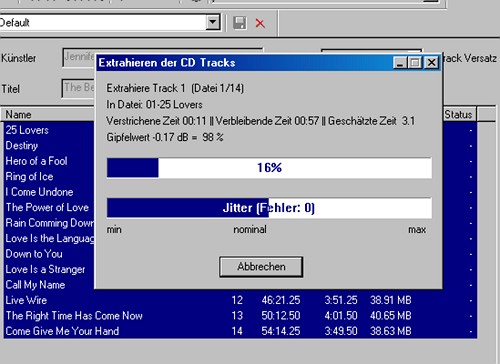Click the Extrahiere Track 1 (Datei 1/14) text
500x364 pixels.
(x=175, y=88)
